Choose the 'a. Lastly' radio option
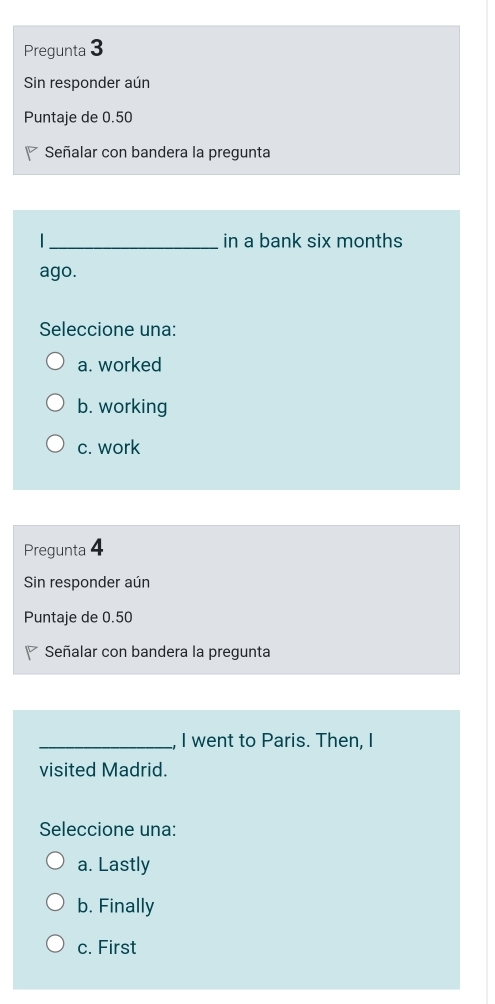The height and width of the screenshot is (1004, 495). pyautogui.click(x=55, y=862)
